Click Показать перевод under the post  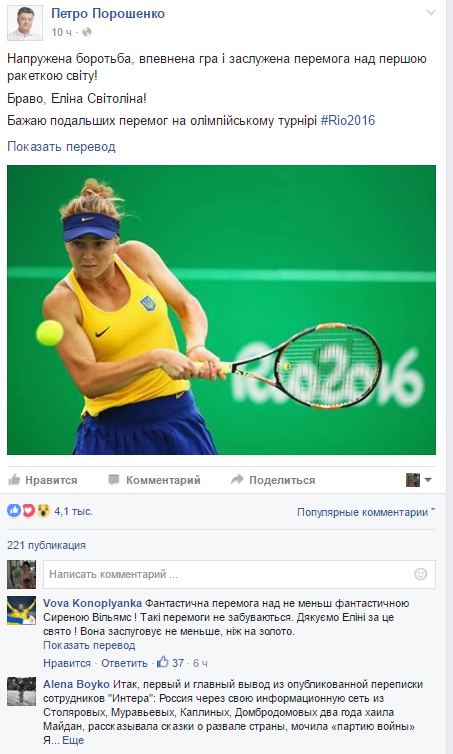[61, 146]
